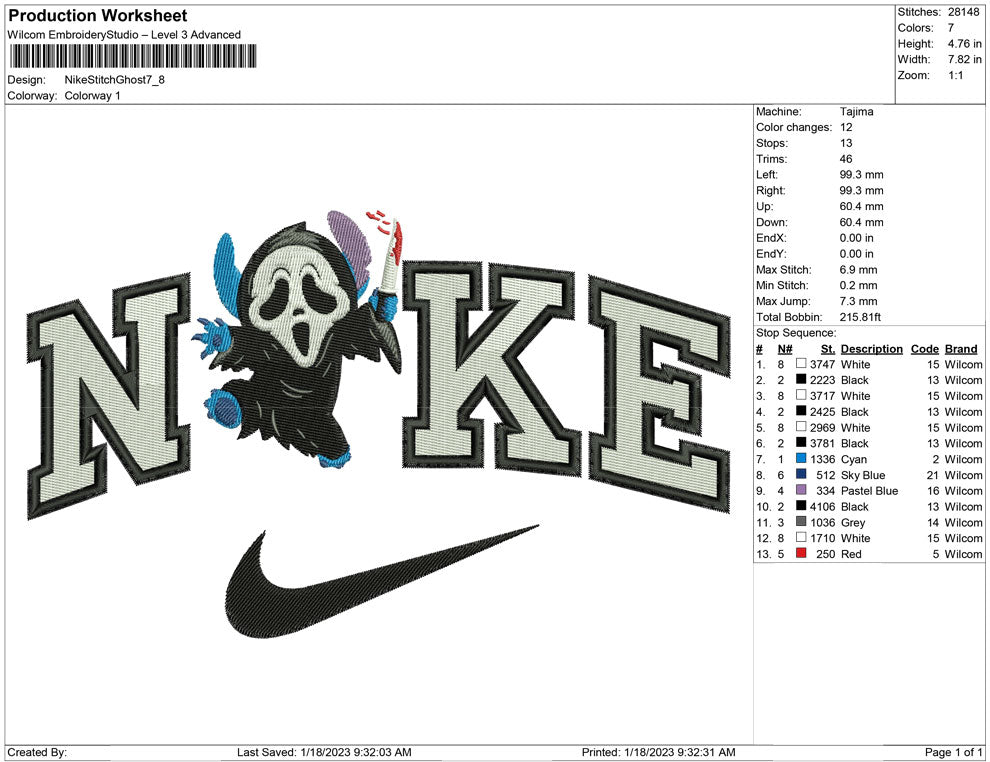Click the Trims value '46'

[846, 159]
